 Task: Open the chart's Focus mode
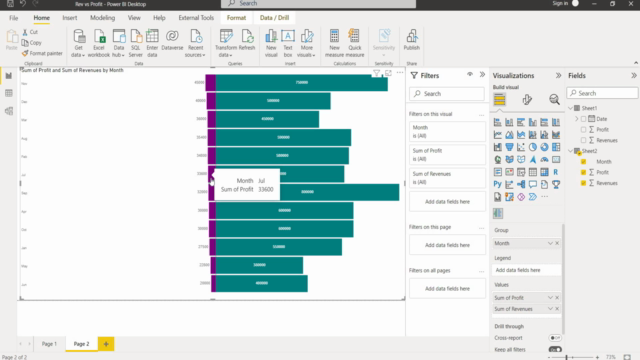[388, 73]
